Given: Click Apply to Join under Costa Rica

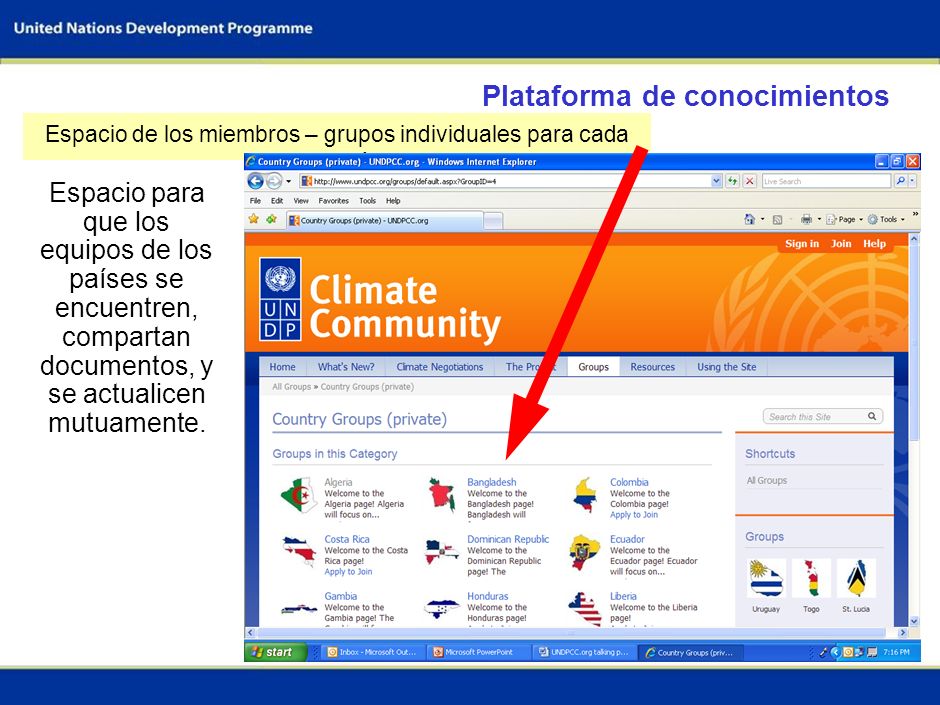Looking at the screenshot, I should pos(348,571).
